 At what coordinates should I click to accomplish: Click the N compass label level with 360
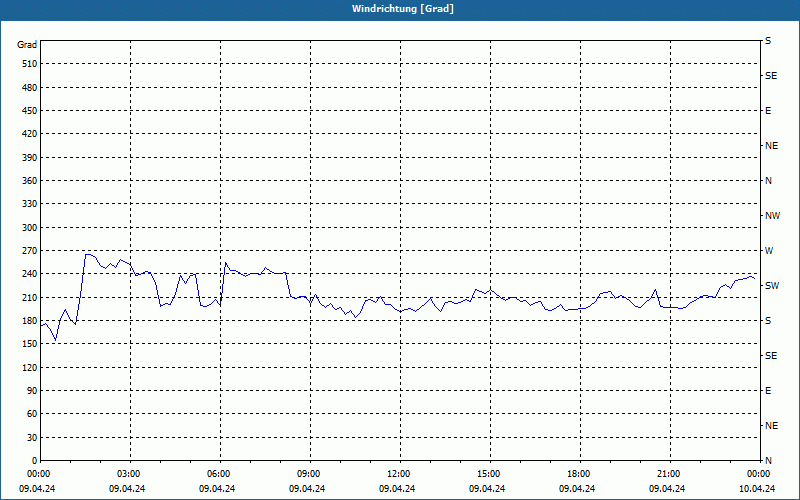point(768,181)
